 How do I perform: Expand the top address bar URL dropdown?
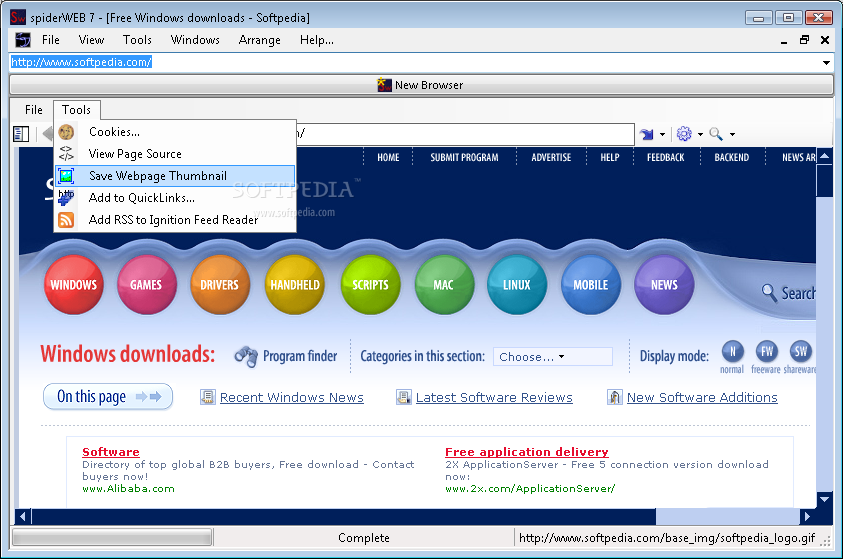click(x=826, y=62)
